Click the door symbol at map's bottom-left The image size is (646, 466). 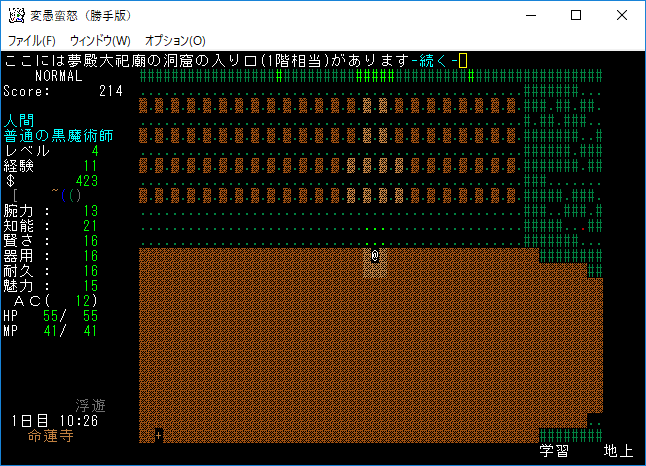[x=158, y=435]
